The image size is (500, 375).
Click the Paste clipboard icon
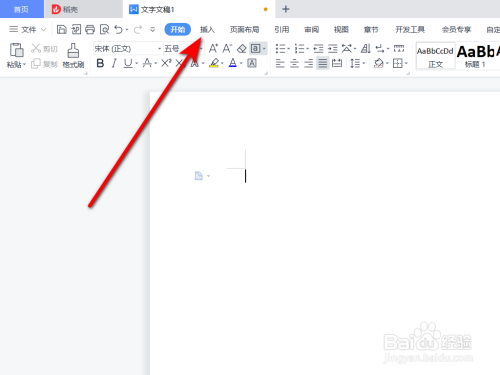pos(16,50)
